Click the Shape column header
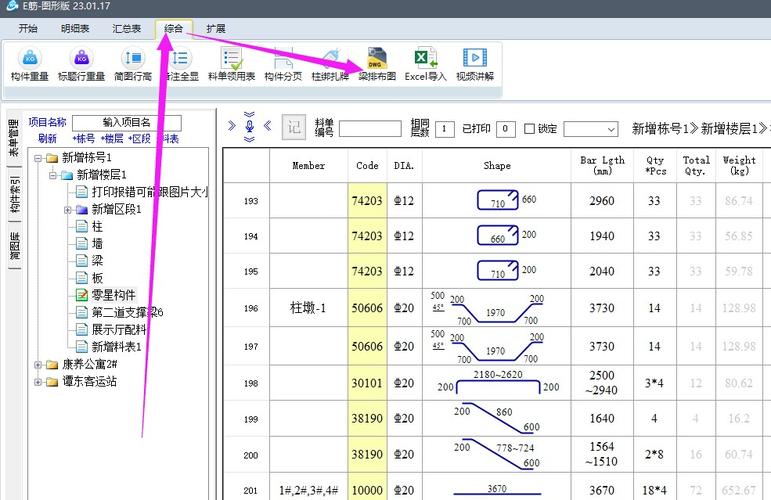Screen dimensions: 771x500 click(x=497, y=166)
